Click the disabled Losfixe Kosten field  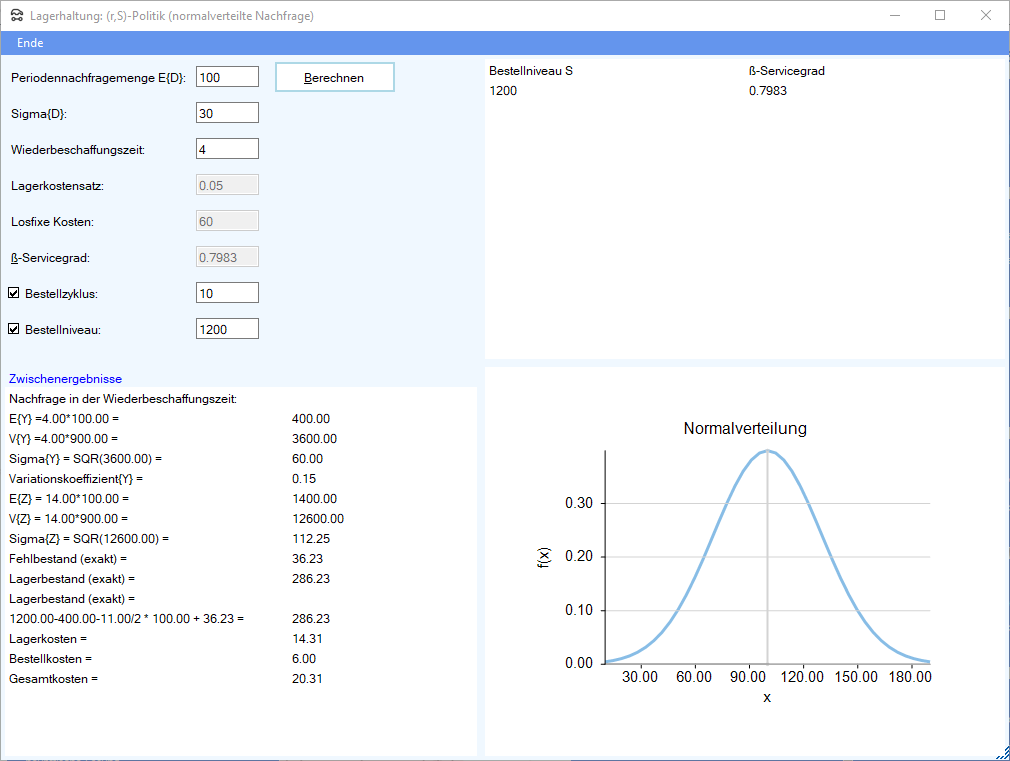click(x=227, y=221)
